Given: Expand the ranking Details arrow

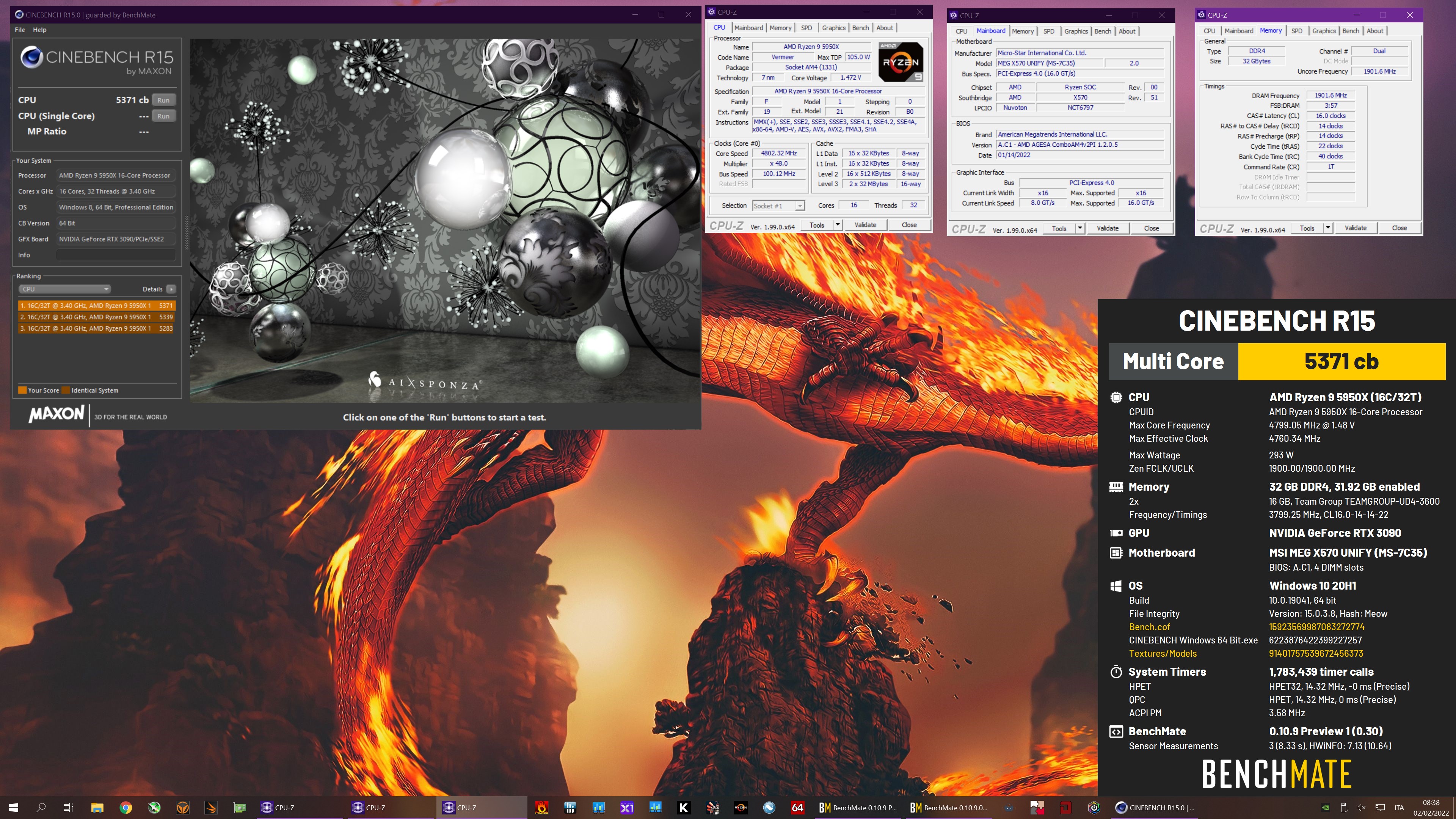Looking at the screenshot, I should [171, 289].
